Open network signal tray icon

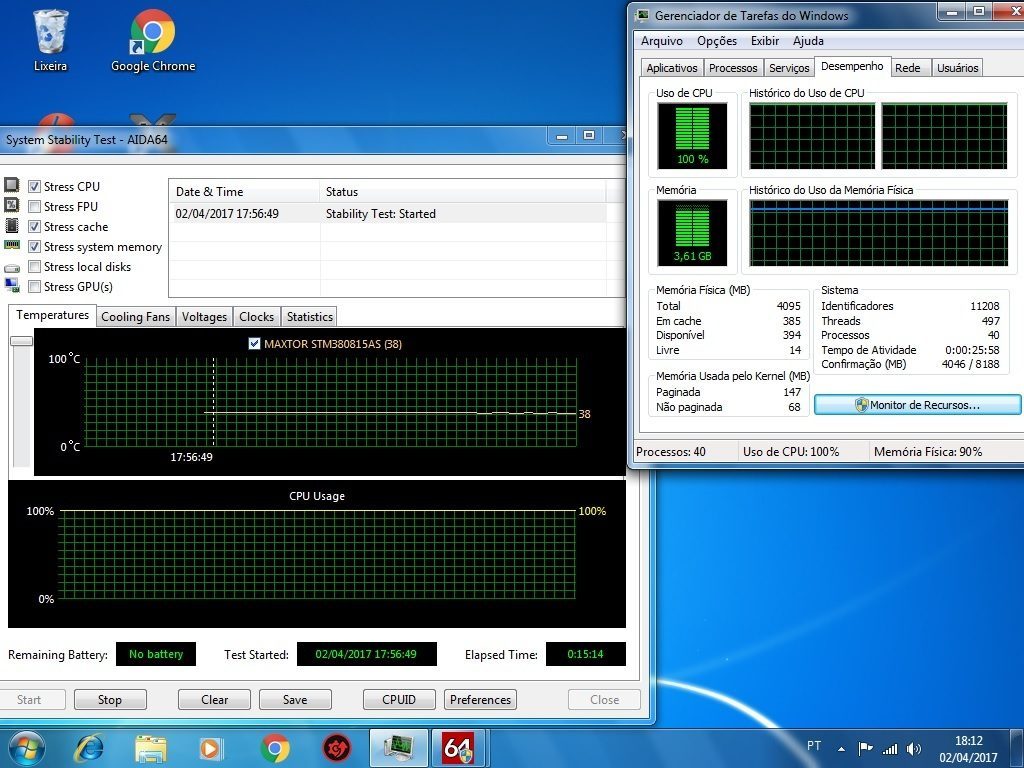[x=889, y=748]
